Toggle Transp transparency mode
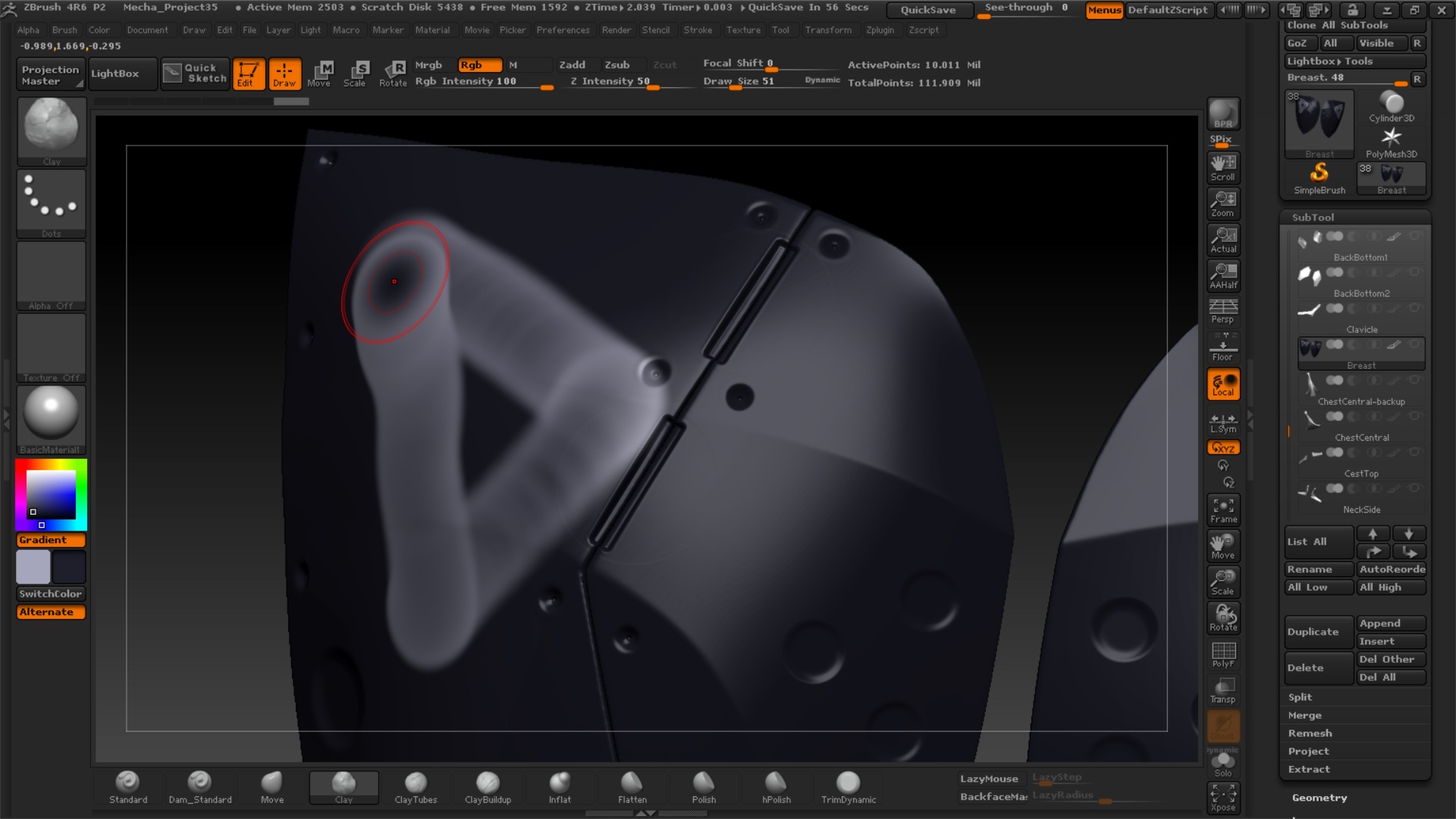The height and width of the screenshot is (819, 1456). pyautogui.click(x=1223, y=690)
